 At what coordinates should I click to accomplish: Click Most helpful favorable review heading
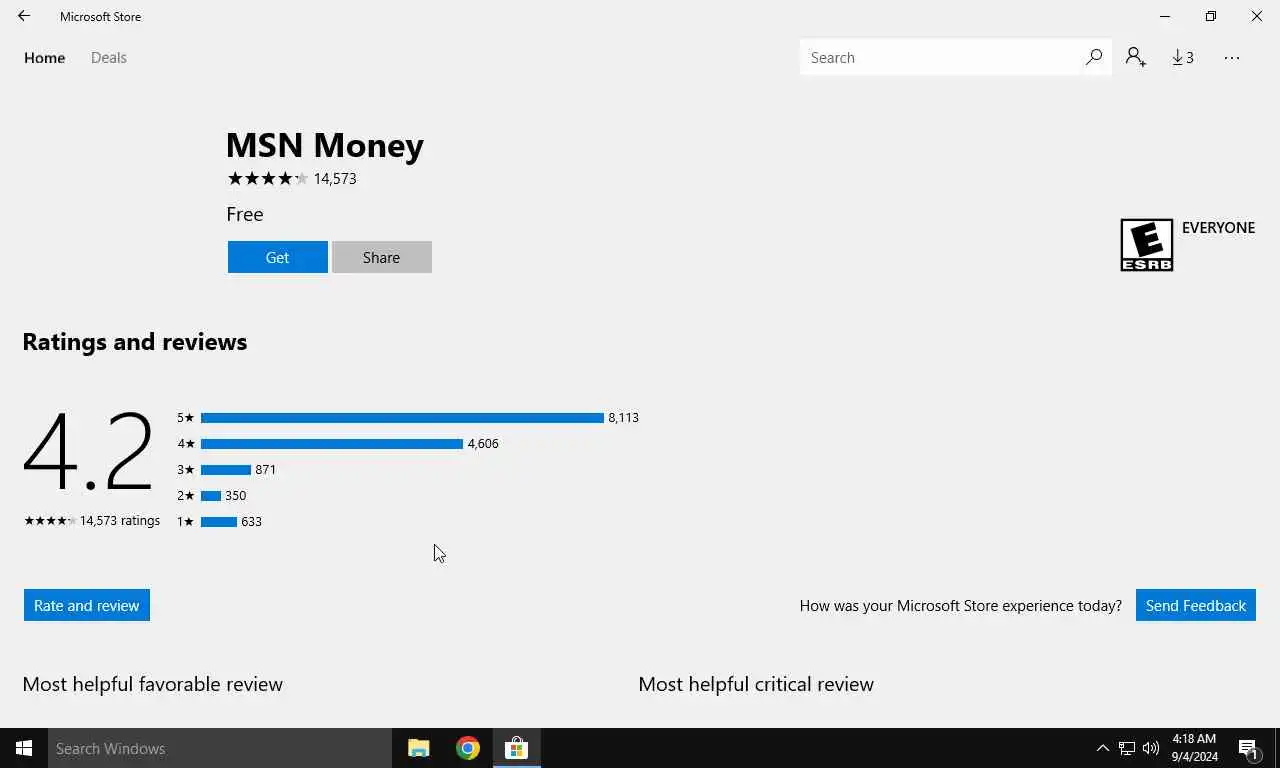click(x=153, y=684)
